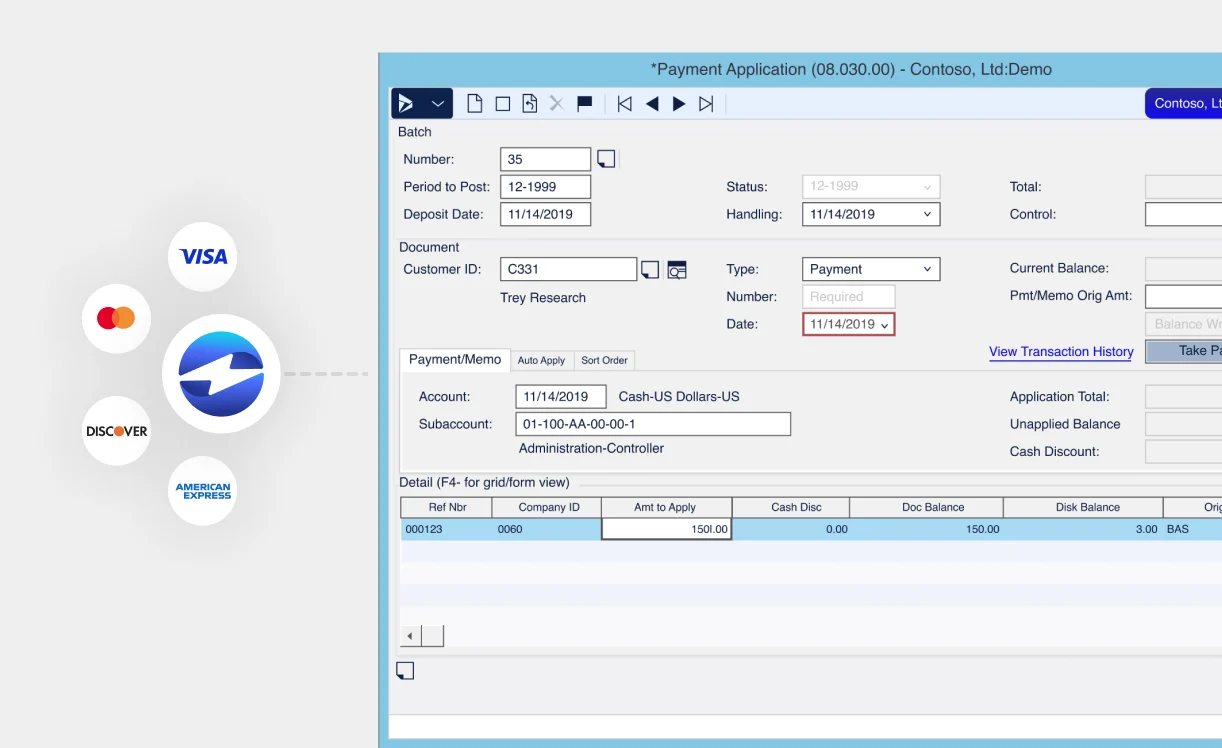The image size is (1222, 748).
Task: Click the Batch Number field
Action: tap(545, 159)
